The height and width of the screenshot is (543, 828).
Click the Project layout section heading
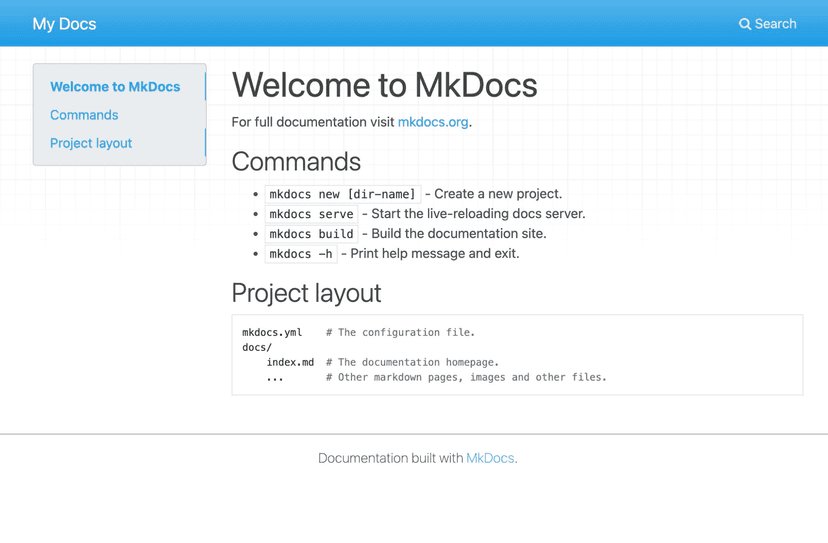[x=306, y=293]
